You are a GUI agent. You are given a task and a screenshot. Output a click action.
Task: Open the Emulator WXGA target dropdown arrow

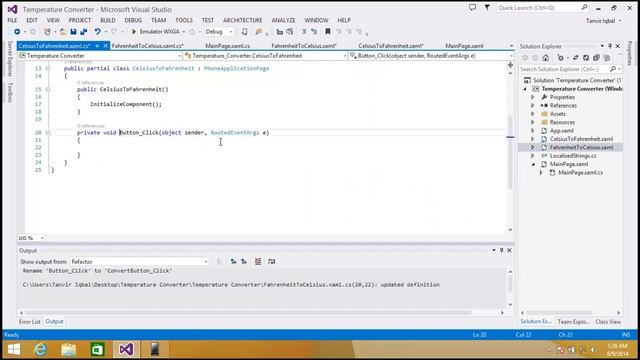point(184,32)
